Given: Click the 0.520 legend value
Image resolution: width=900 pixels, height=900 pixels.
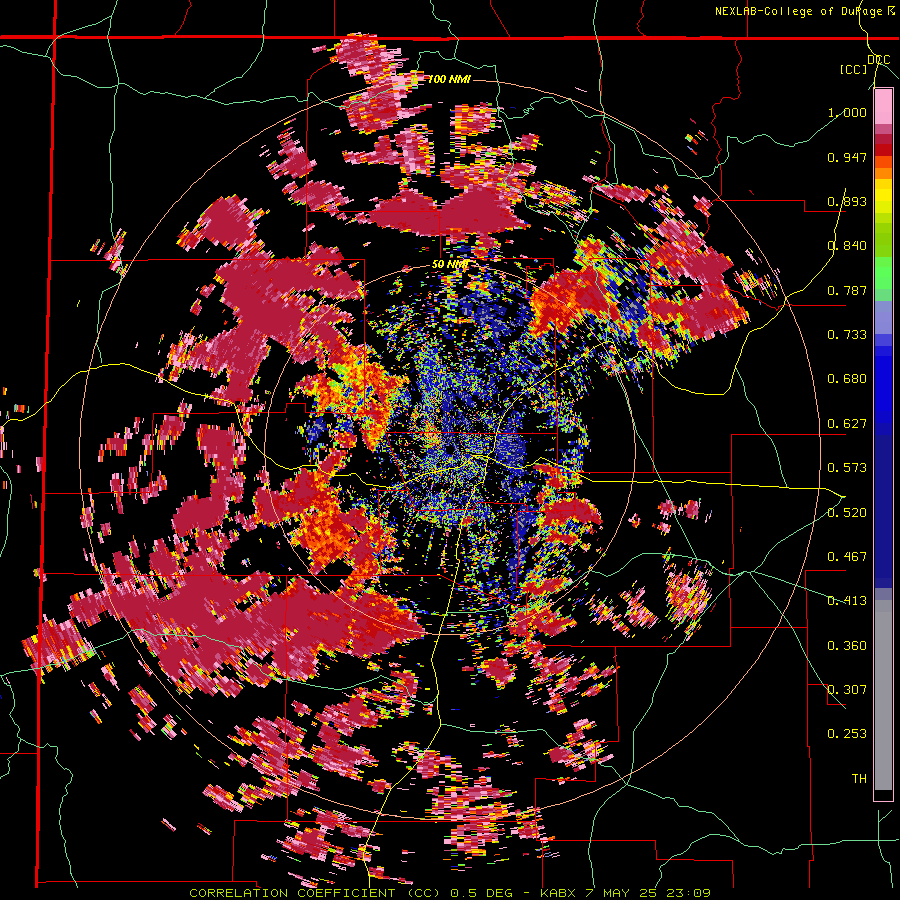Looking at the screenshot, I should pyautogui.click(x=847, y=512).
